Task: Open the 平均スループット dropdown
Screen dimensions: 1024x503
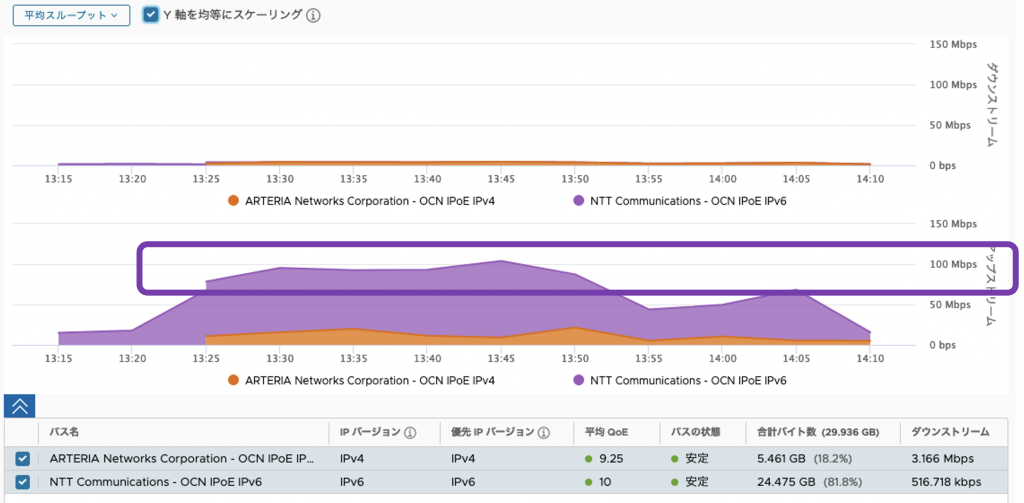Action: [72, 16]
